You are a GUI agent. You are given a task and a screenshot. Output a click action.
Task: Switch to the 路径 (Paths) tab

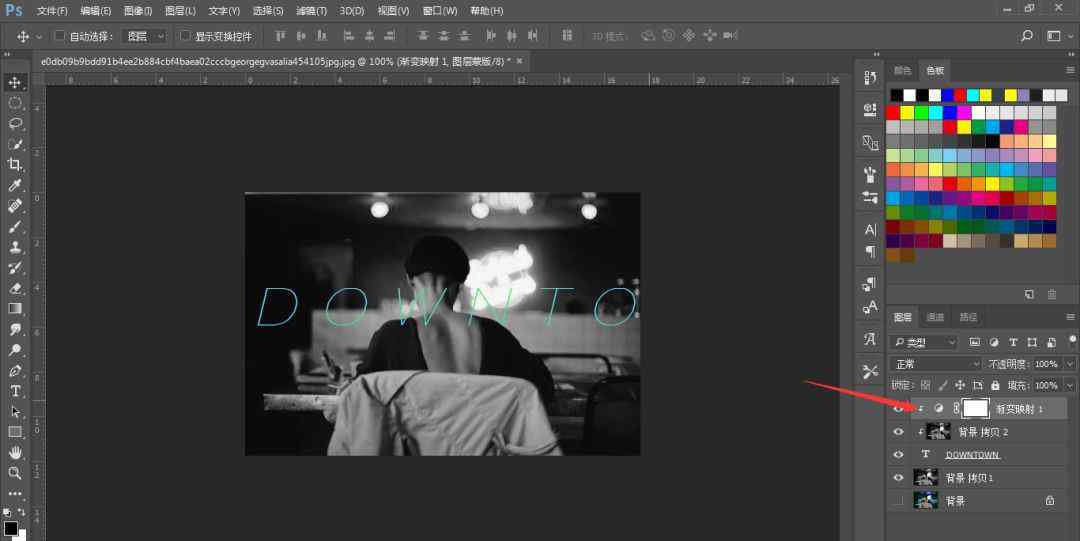click(x=968, y=317)
